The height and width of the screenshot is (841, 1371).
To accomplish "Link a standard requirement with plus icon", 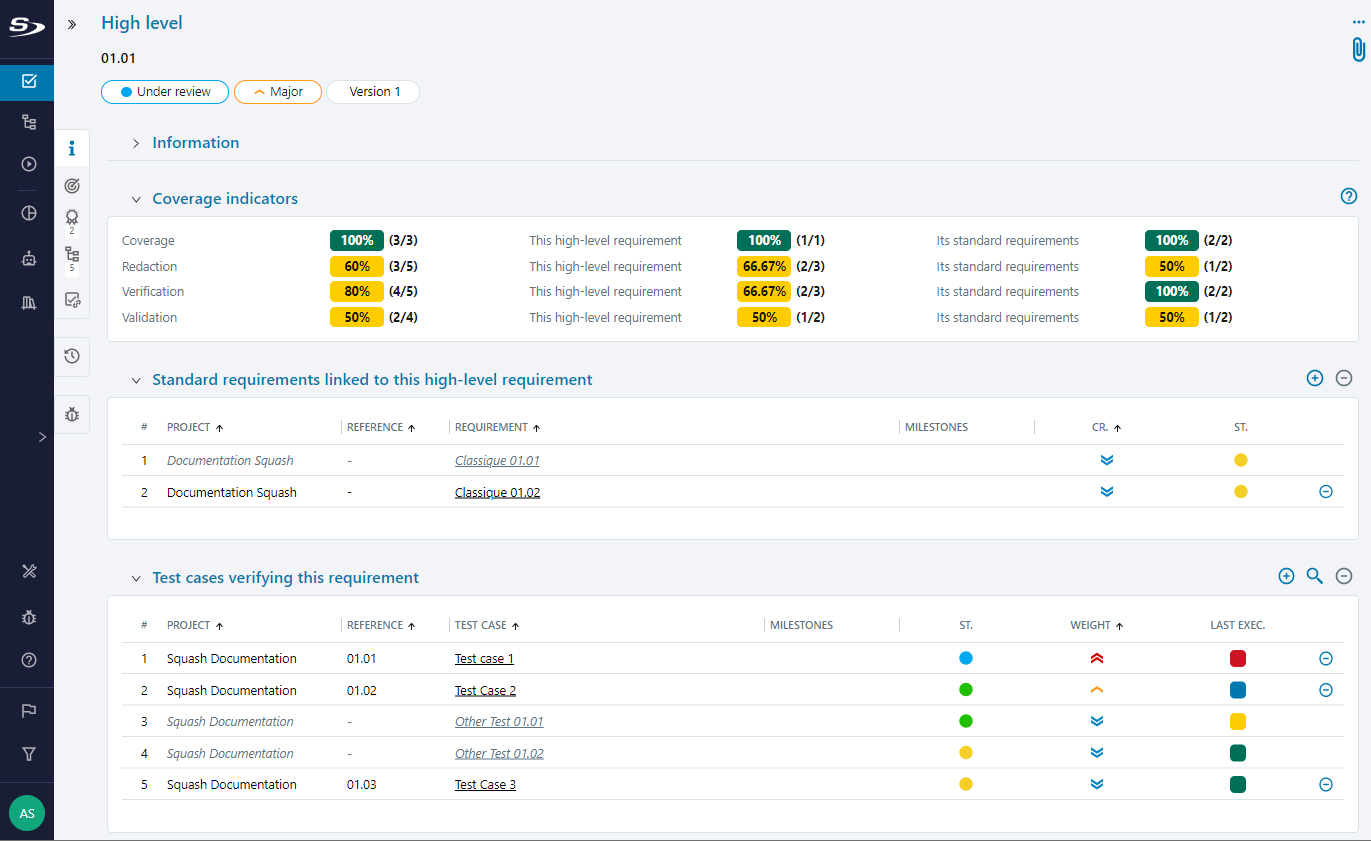I will 1315,378.
